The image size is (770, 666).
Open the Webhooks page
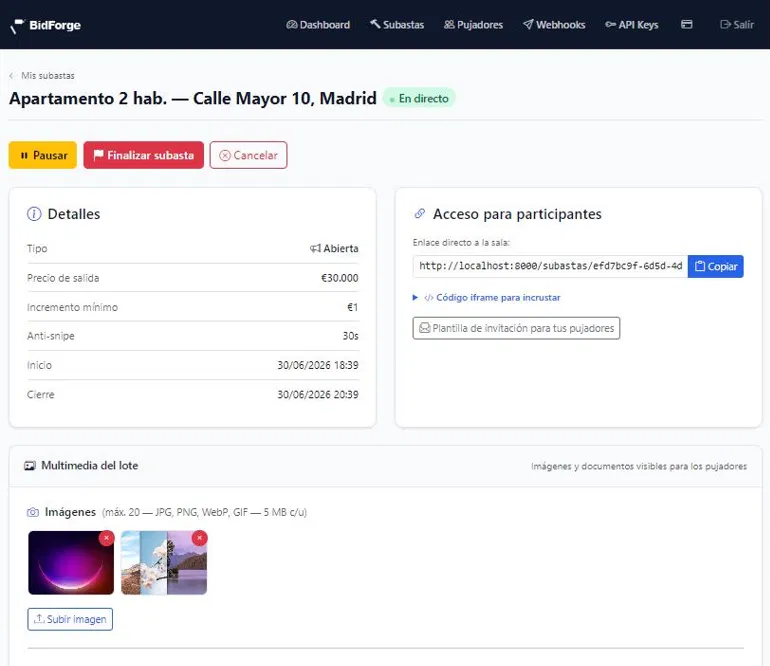tap(554, 25)
